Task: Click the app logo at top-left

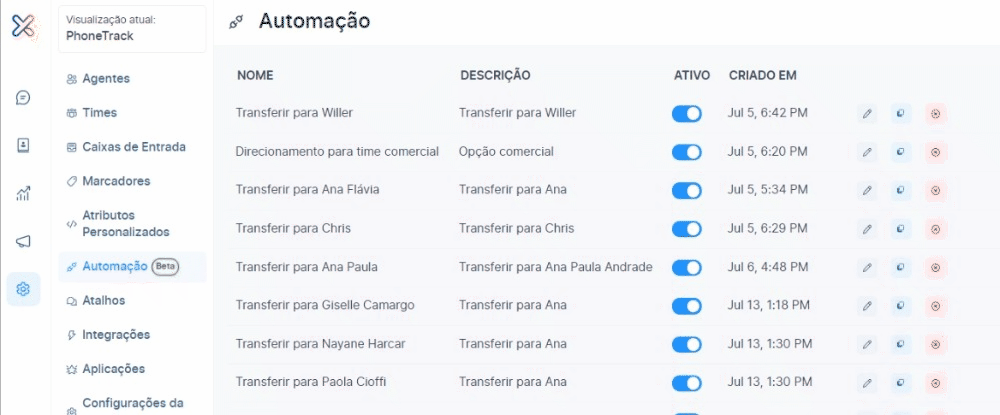Action: coord(23,26)
